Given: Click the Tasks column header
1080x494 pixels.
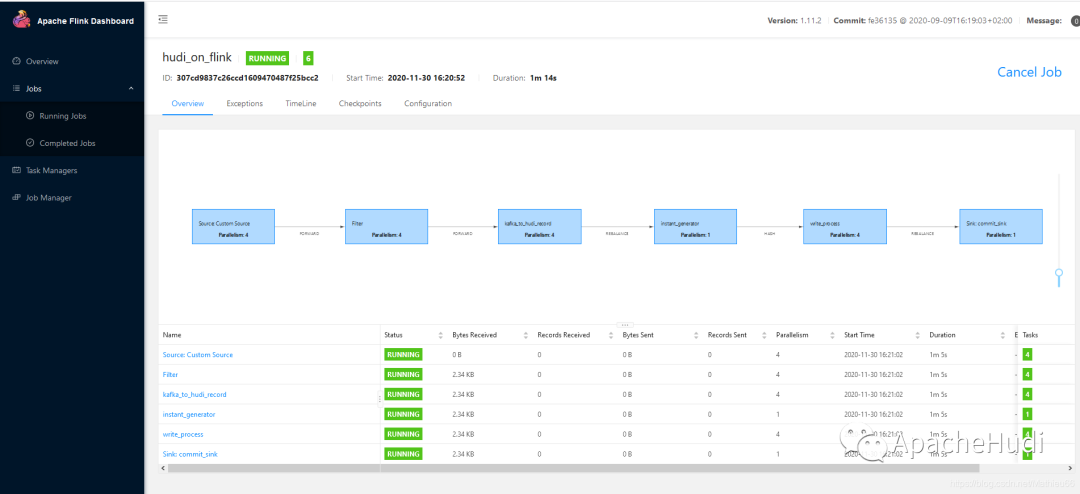Looking at the screenshot, I should pos(1030,335).
